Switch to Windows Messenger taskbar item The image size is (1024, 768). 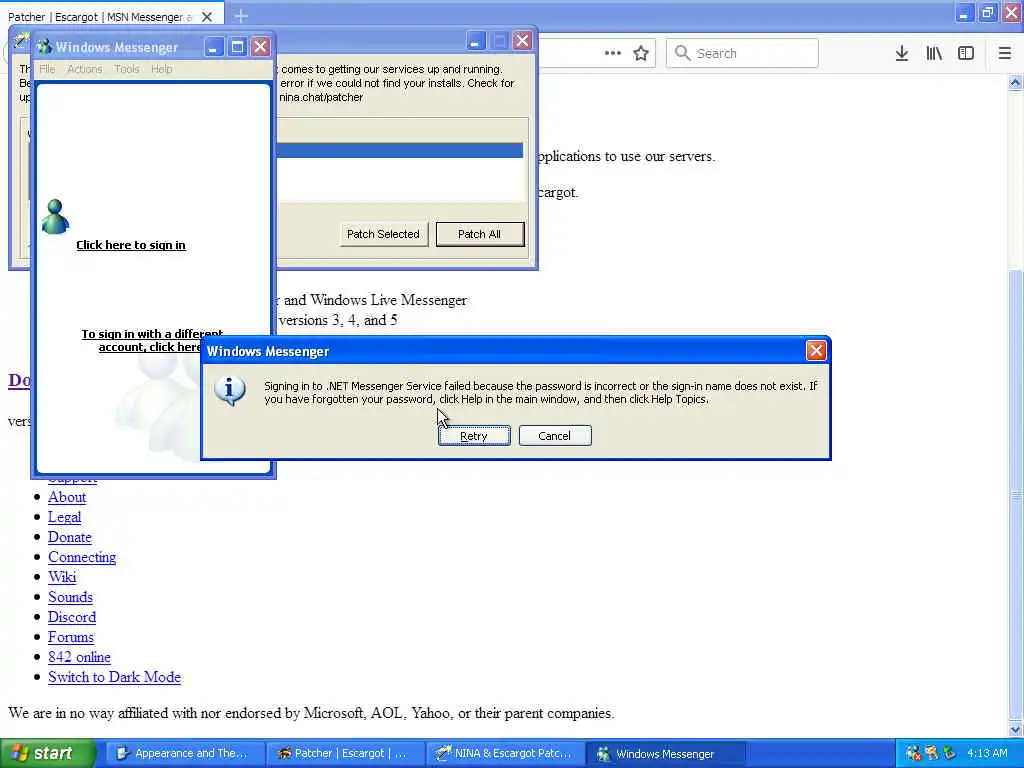[x=665, y=754]
